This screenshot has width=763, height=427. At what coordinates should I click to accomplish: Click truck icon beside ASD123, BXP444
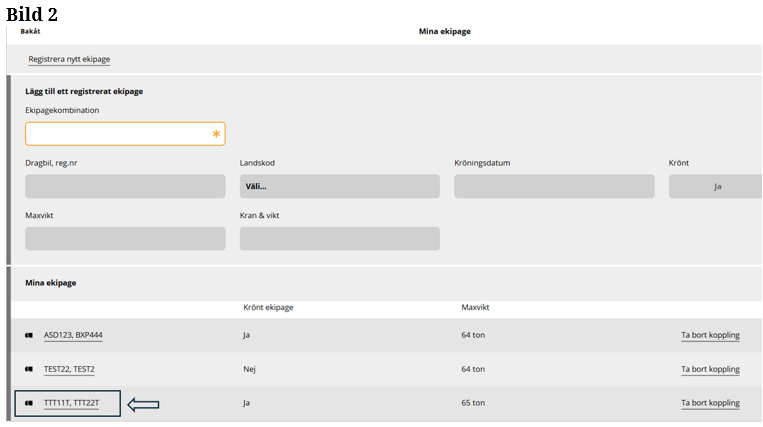(30, 336)
